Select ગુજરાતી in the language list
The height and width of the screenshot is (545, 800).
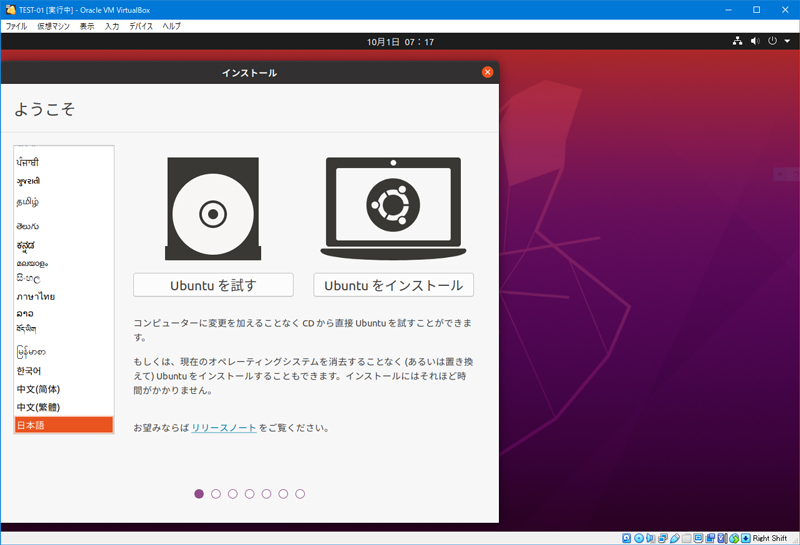tap(64, 181)
